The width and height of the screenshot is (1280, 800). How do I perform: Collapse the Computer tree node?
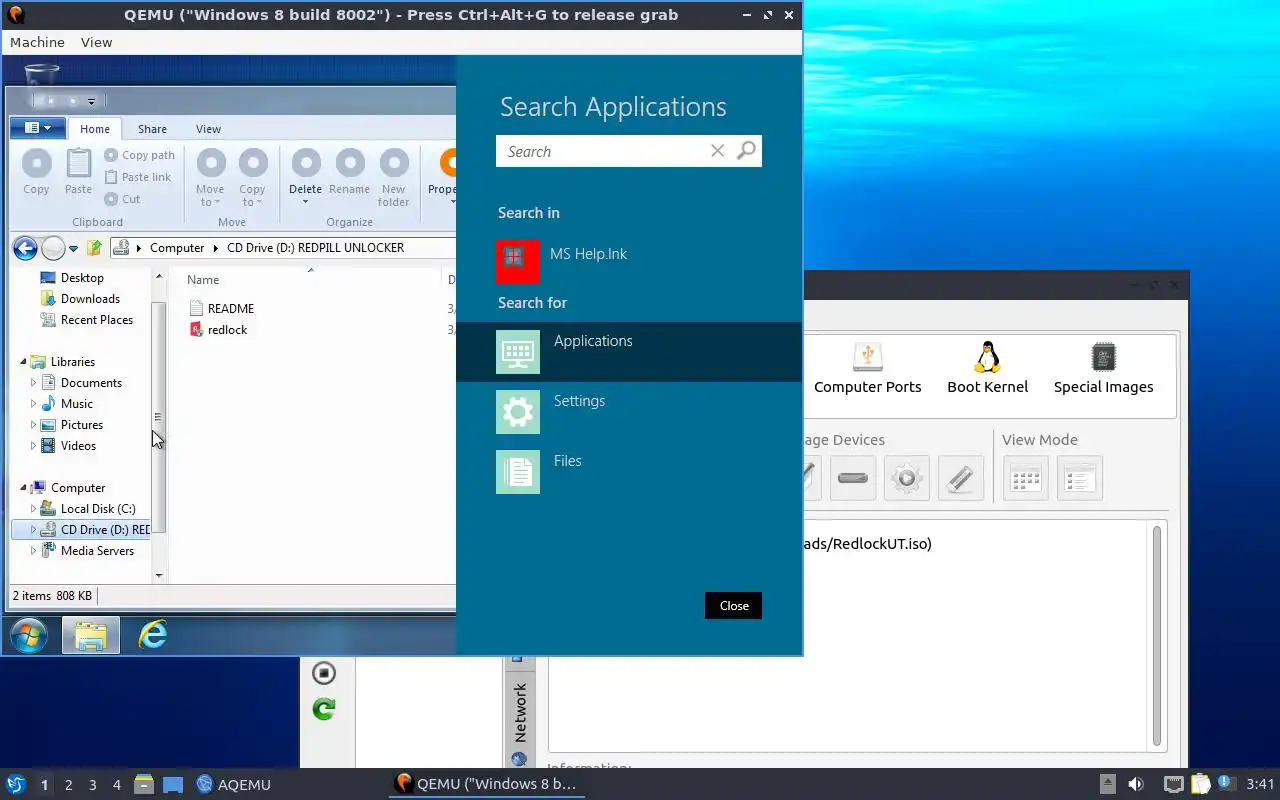click(23, 488)
